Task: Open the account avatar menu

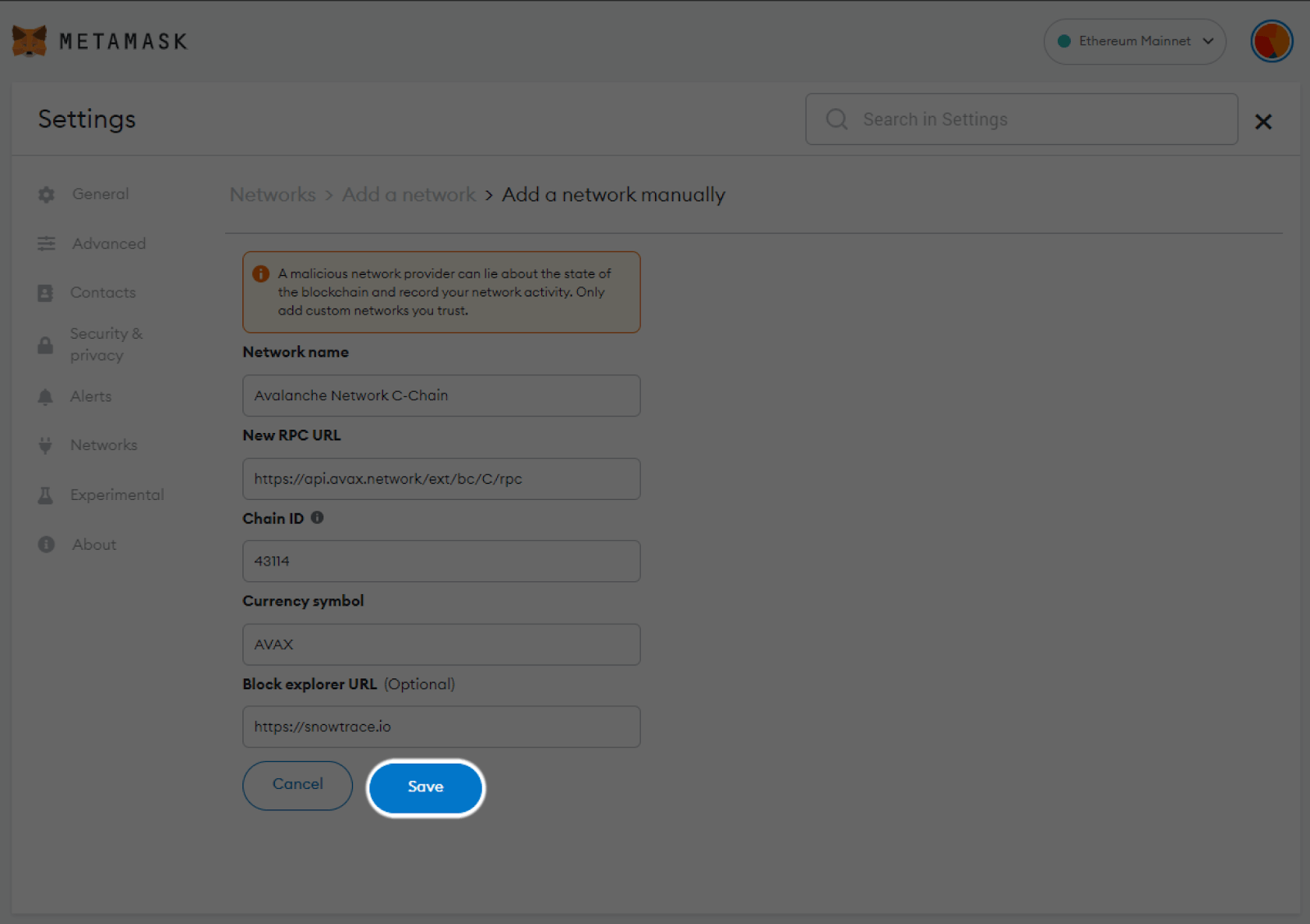Action: point(1272,41)
